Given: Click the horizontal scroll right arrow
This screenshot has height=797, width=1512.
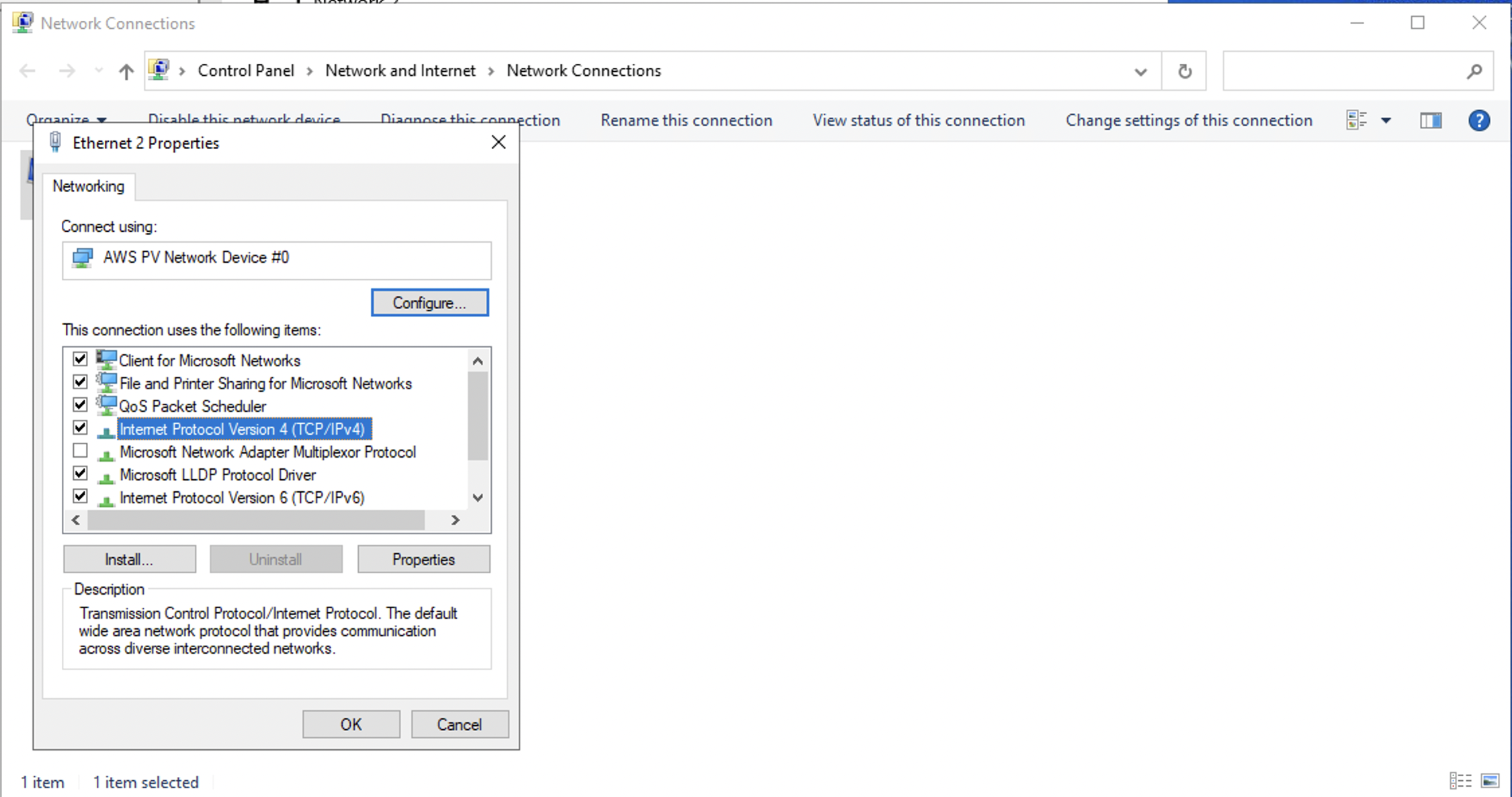Looking at the screenshot, I should pyautogui.click(x=455, y=520).
